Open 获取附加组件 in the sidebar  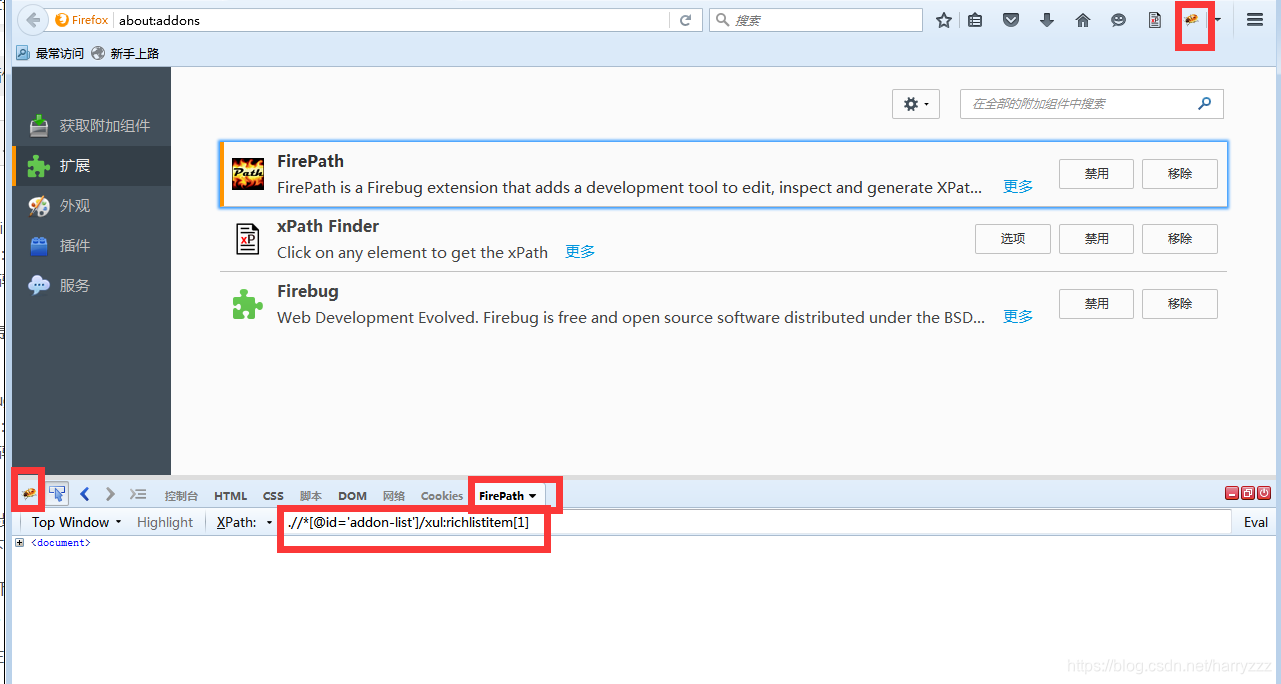pyautogui.click(x=91, y=126)
